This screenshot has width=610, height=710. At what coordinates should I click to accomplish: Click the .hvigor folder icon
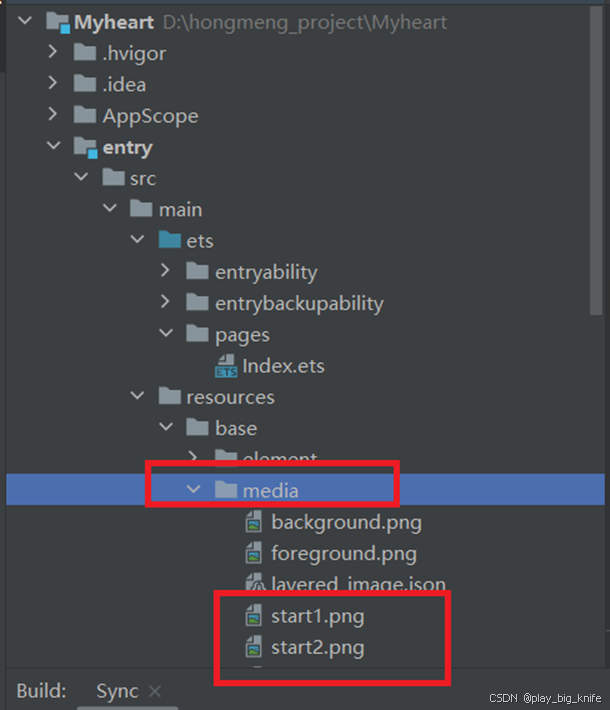click(85, 53)
